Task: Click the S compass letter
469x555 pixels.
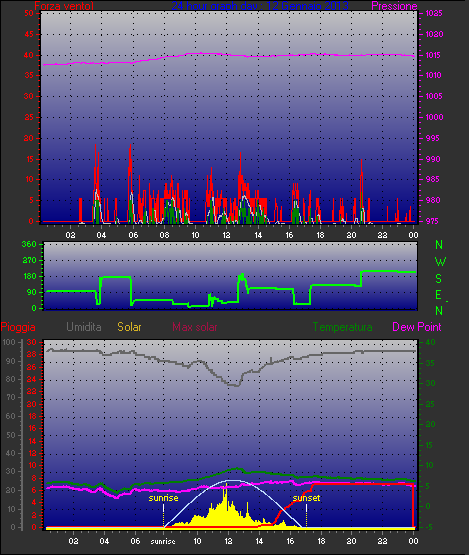Action: tap(439, 279)
